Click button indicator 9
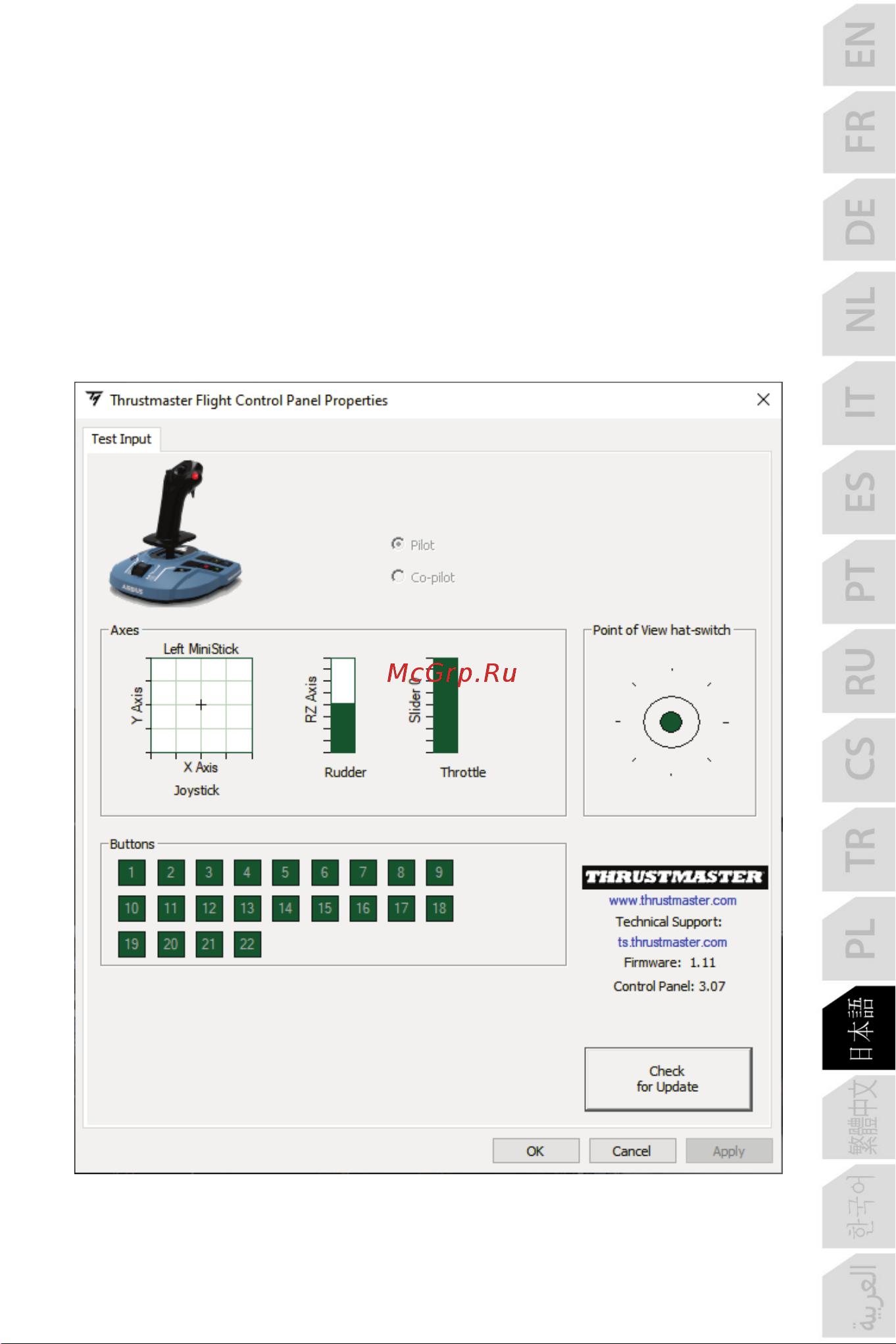The width and height of the screenshot is (896, 1344). pos(439,873)
